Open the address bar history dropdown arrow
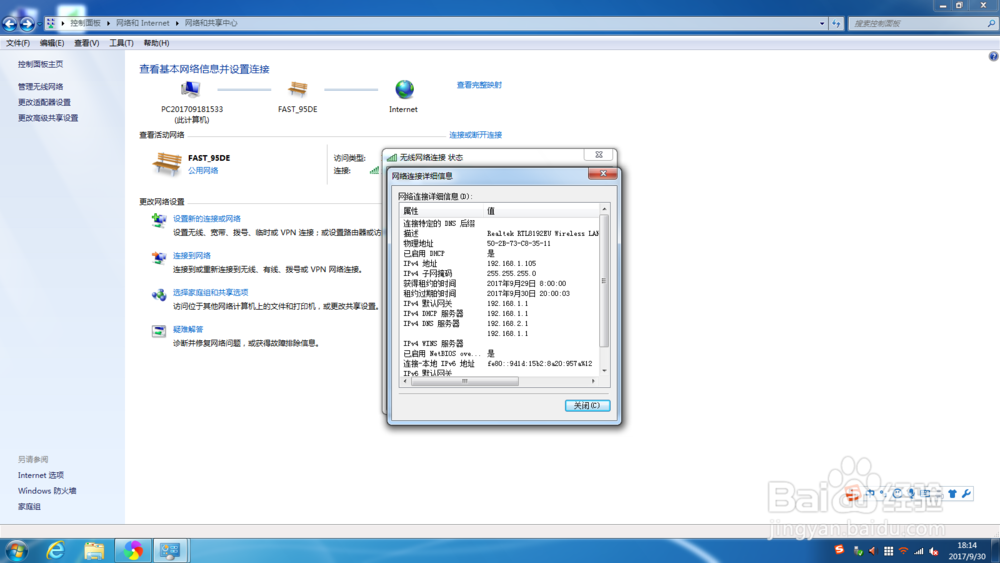1000x563 pixels. click(821, 23)
